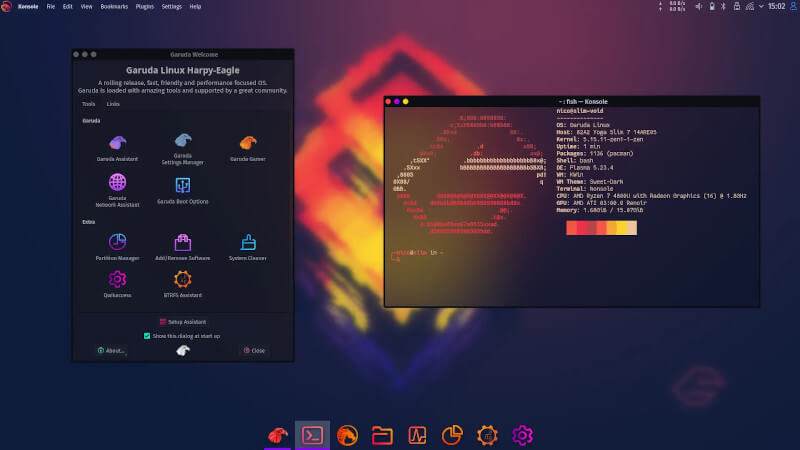The width and height of the screenshot is (800, 450).
Task: Click user icon at top-right corner
Action: (794, 6)
